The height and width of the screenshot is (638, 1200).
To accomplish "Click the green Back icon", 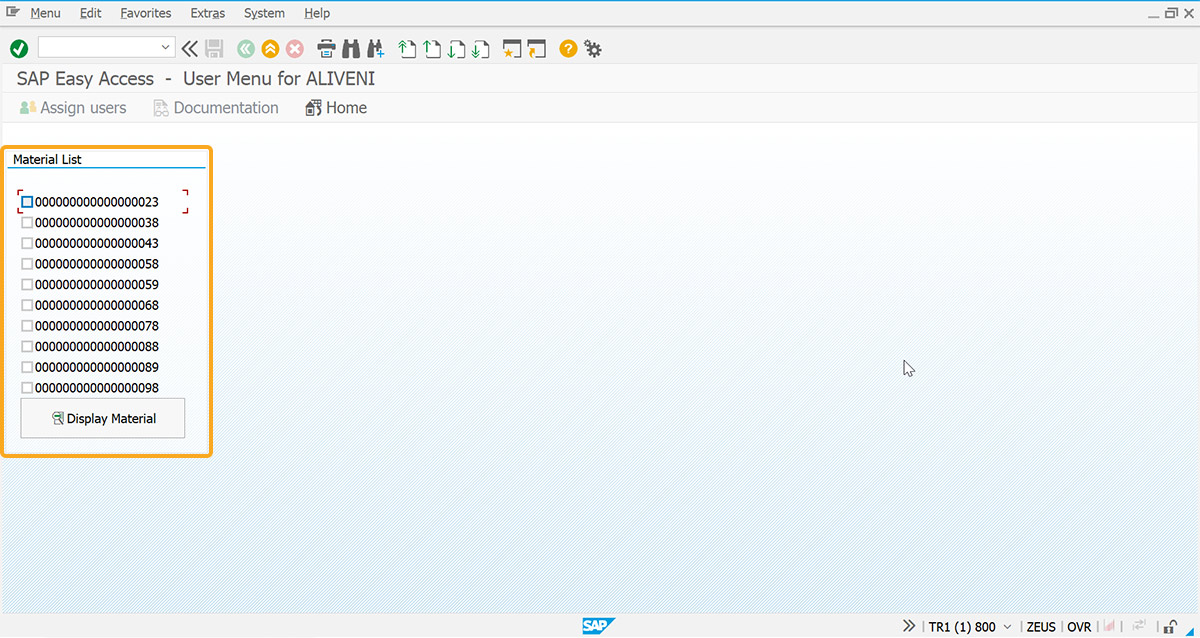I will coord(246,48).
